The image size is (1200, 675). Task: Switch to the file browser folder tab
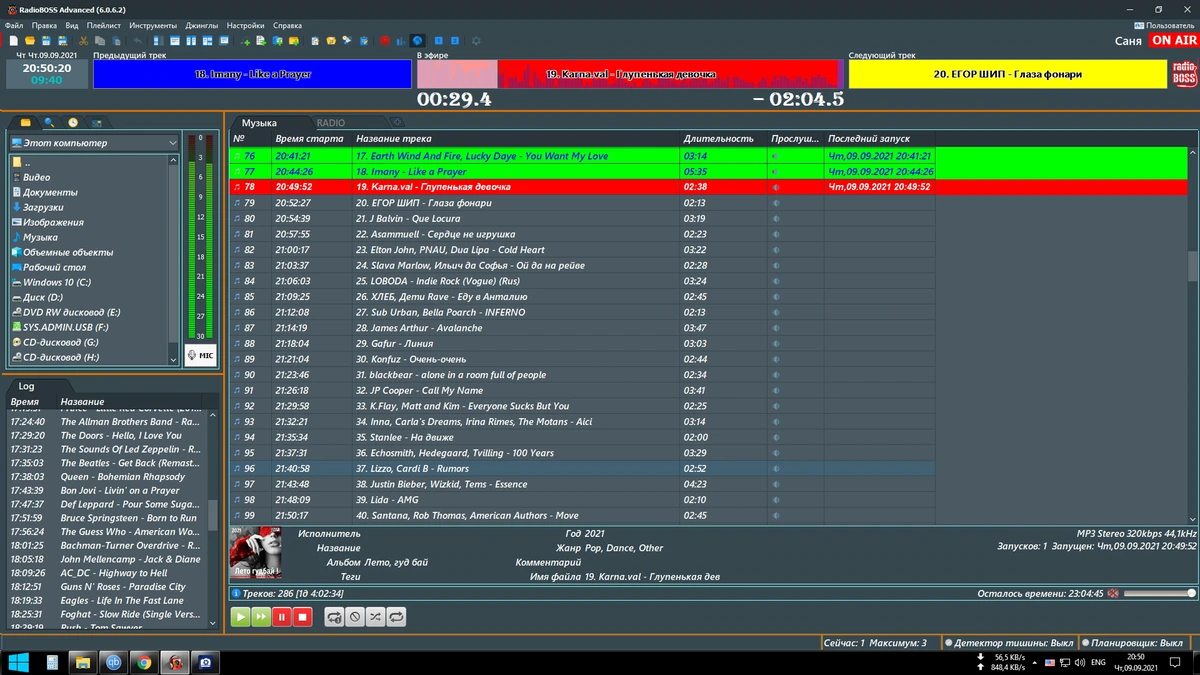25,122
